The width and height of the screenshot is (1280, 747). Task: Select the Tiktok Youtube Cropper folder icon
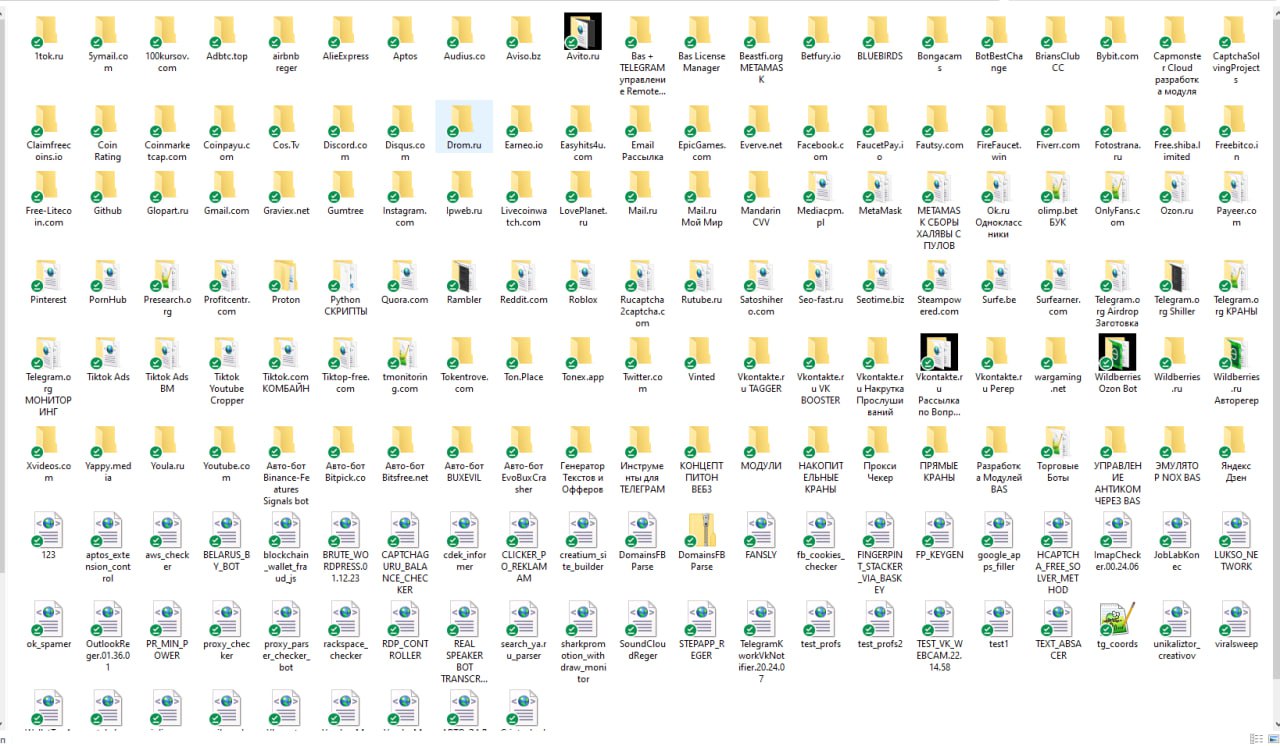[226, 352]
